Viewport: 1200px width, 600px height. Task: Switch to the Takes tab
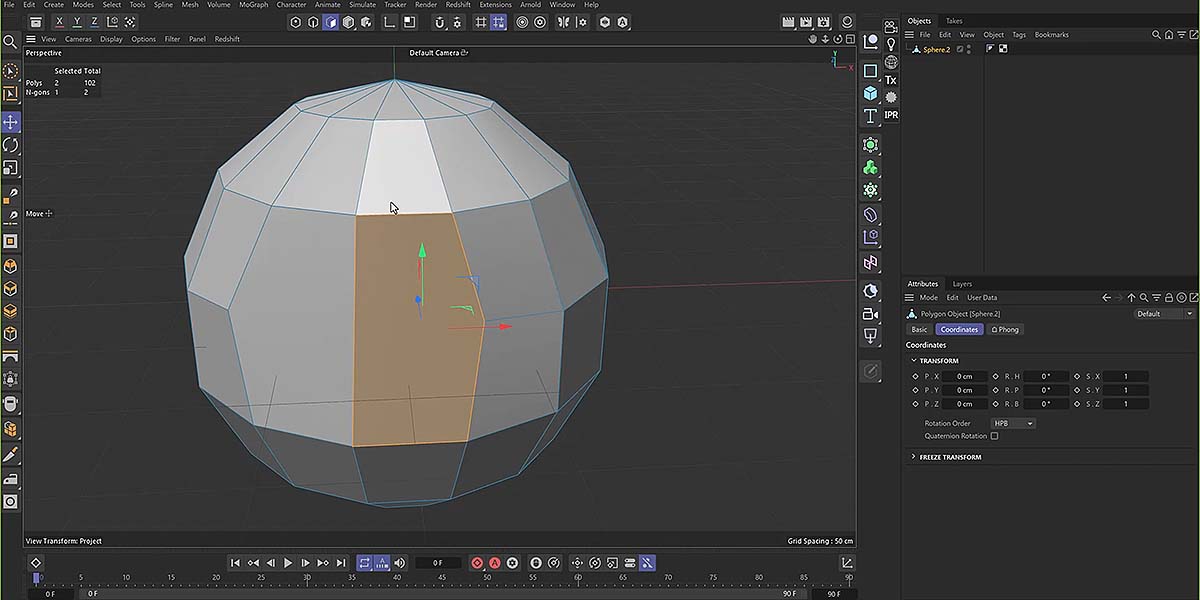coord(954,21)
